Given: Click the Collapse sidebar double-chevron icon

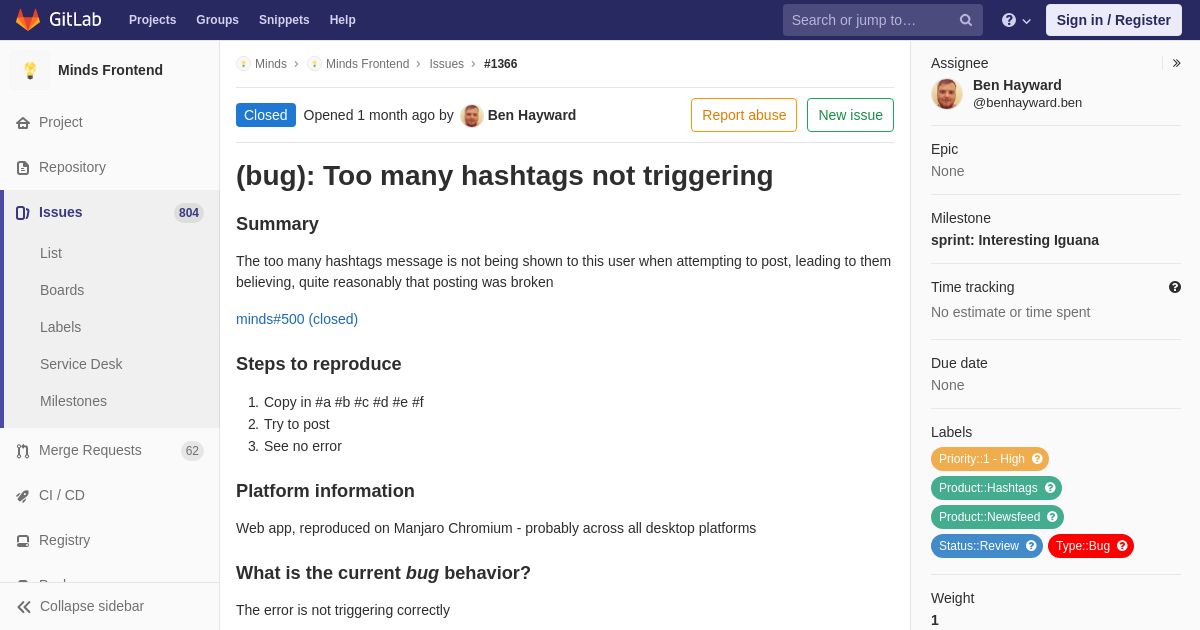Looking at the screenshot, I should coord(24,607).
